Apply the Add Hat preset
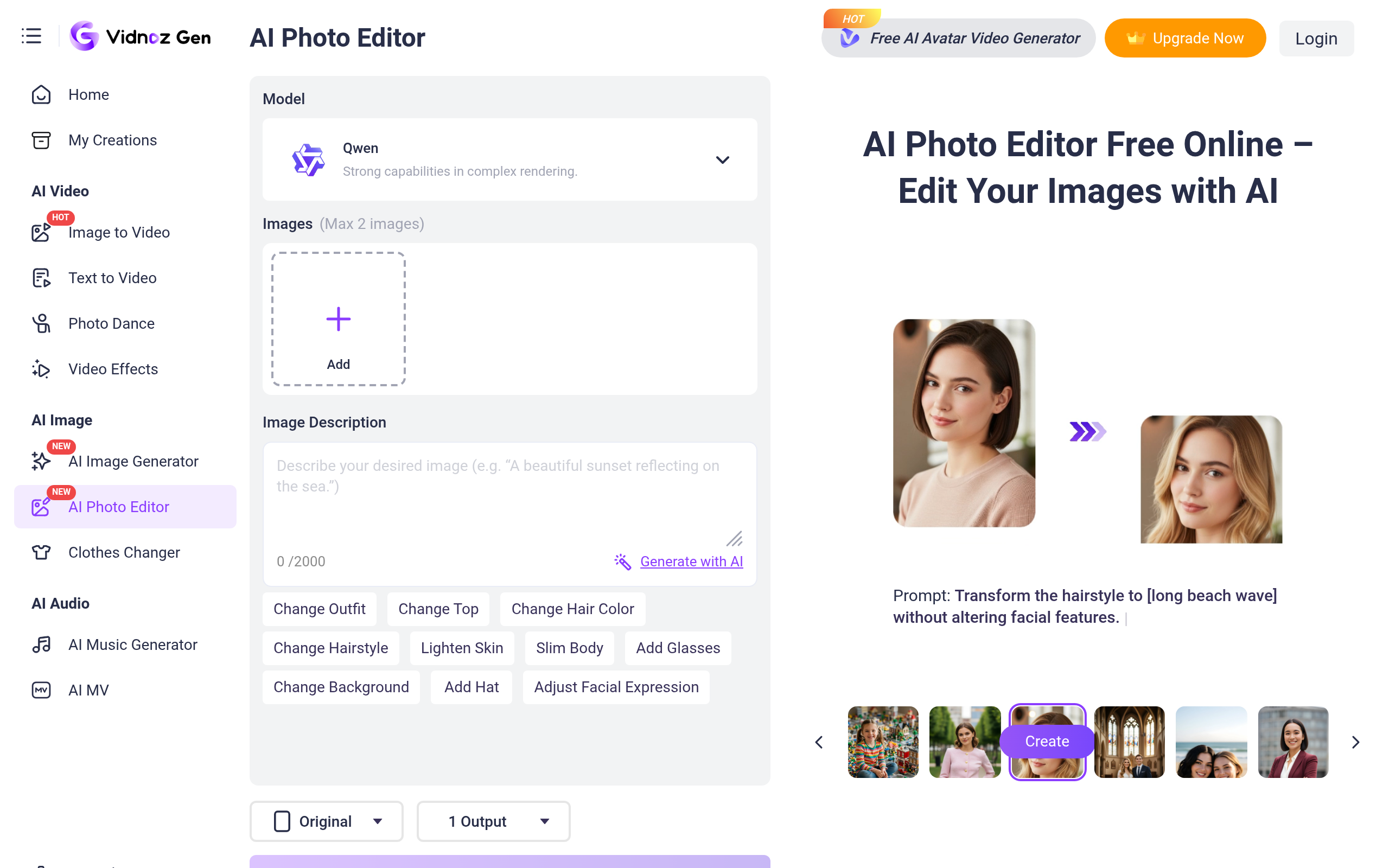 click(x=471, y=687)
